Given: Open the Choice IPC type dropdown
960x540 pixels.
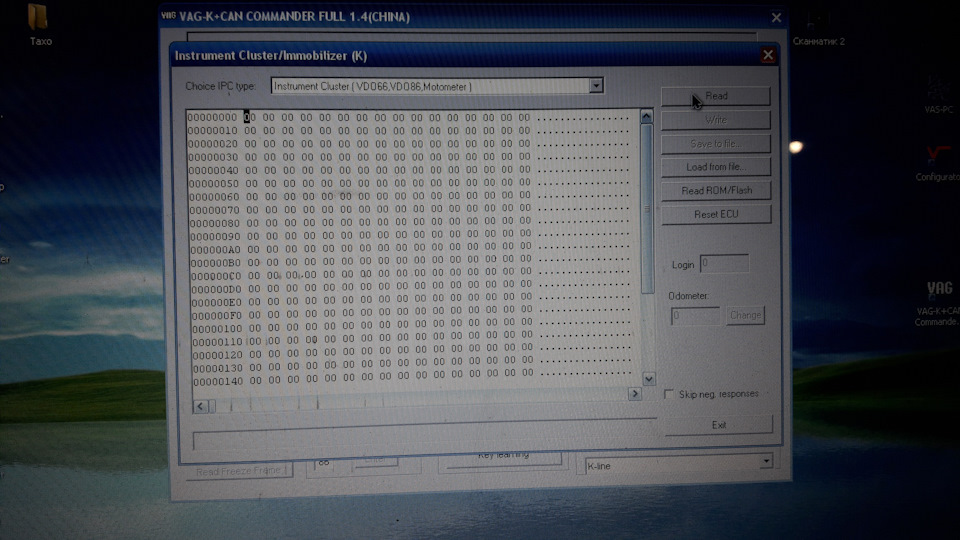Looking at the screenshot, I should click(x=596, y=86).
